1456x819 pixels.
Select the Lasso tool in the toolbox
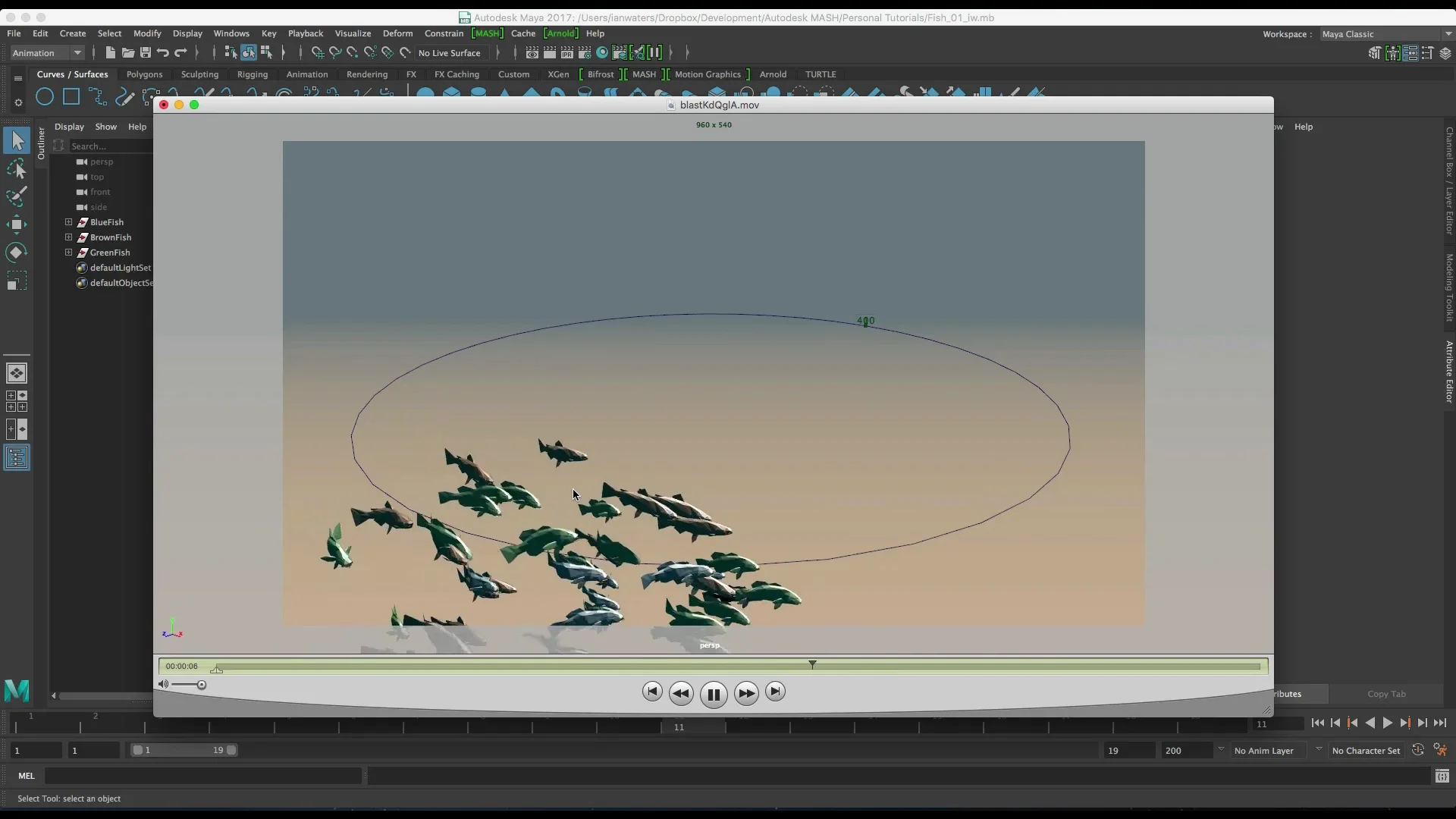[x=17, y=168]
